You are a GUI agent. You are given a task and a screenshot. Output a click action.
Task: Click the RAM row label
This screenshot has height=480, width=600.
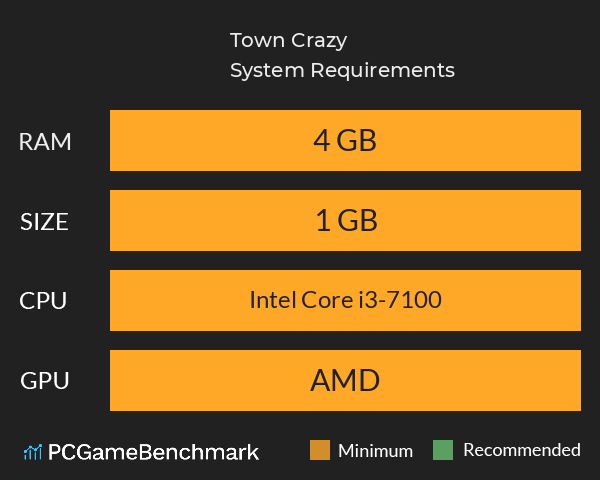pos(45,141)
